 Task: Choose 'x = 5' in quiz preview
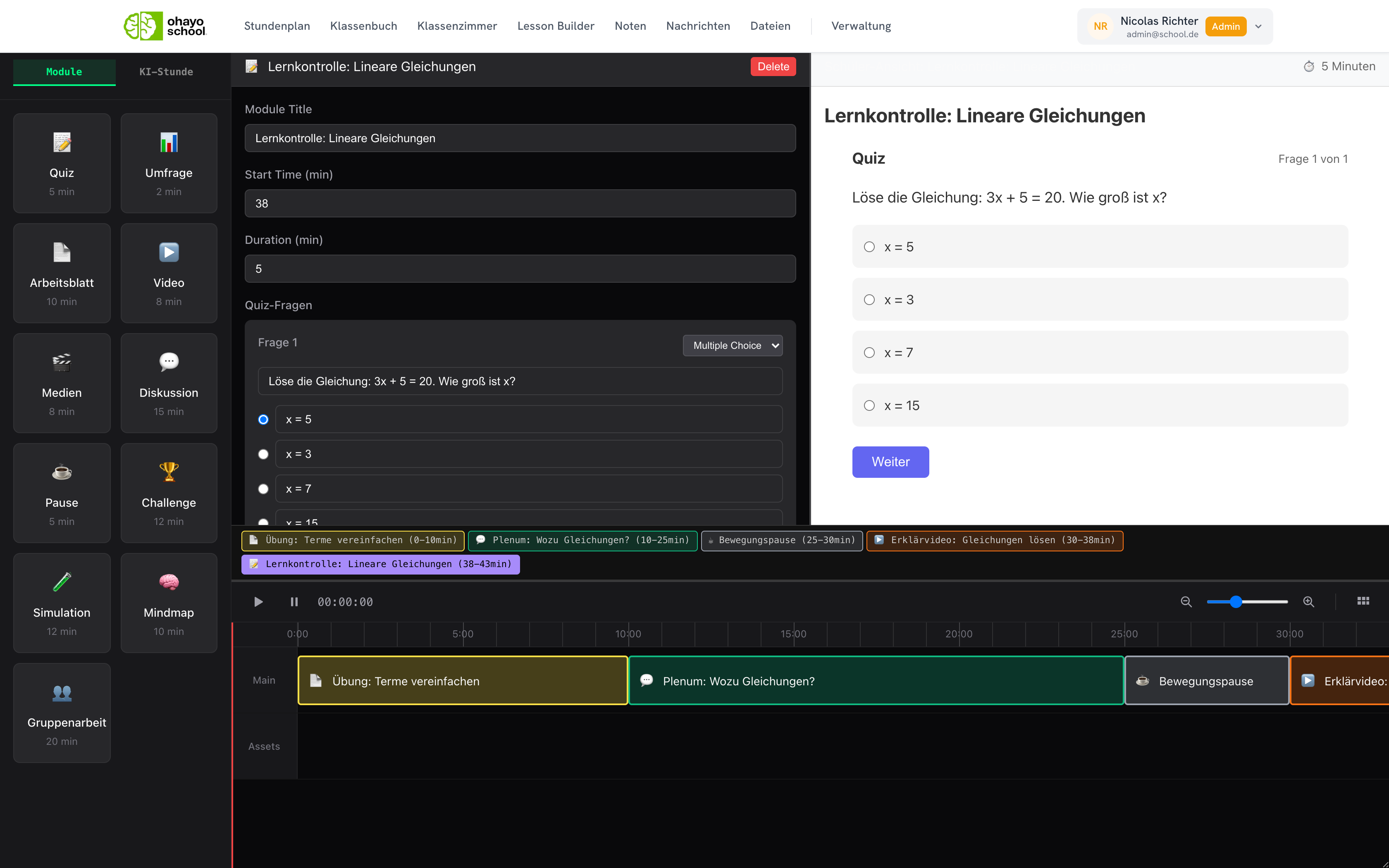click(x=1100, y=247)
